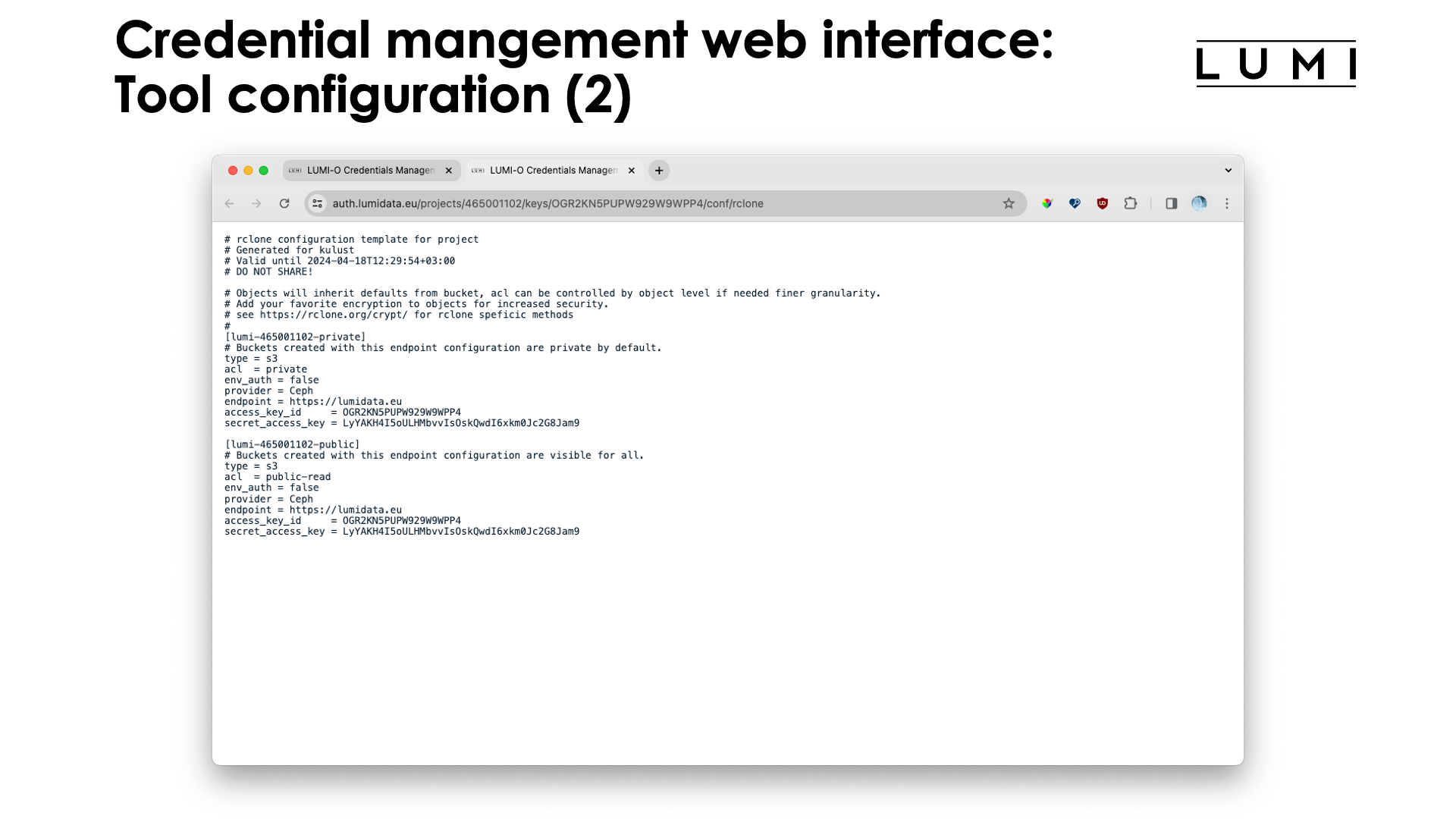Click the private section secret_access_key value
This screenshot has width=1456, height=819.
tap(461, 423)
